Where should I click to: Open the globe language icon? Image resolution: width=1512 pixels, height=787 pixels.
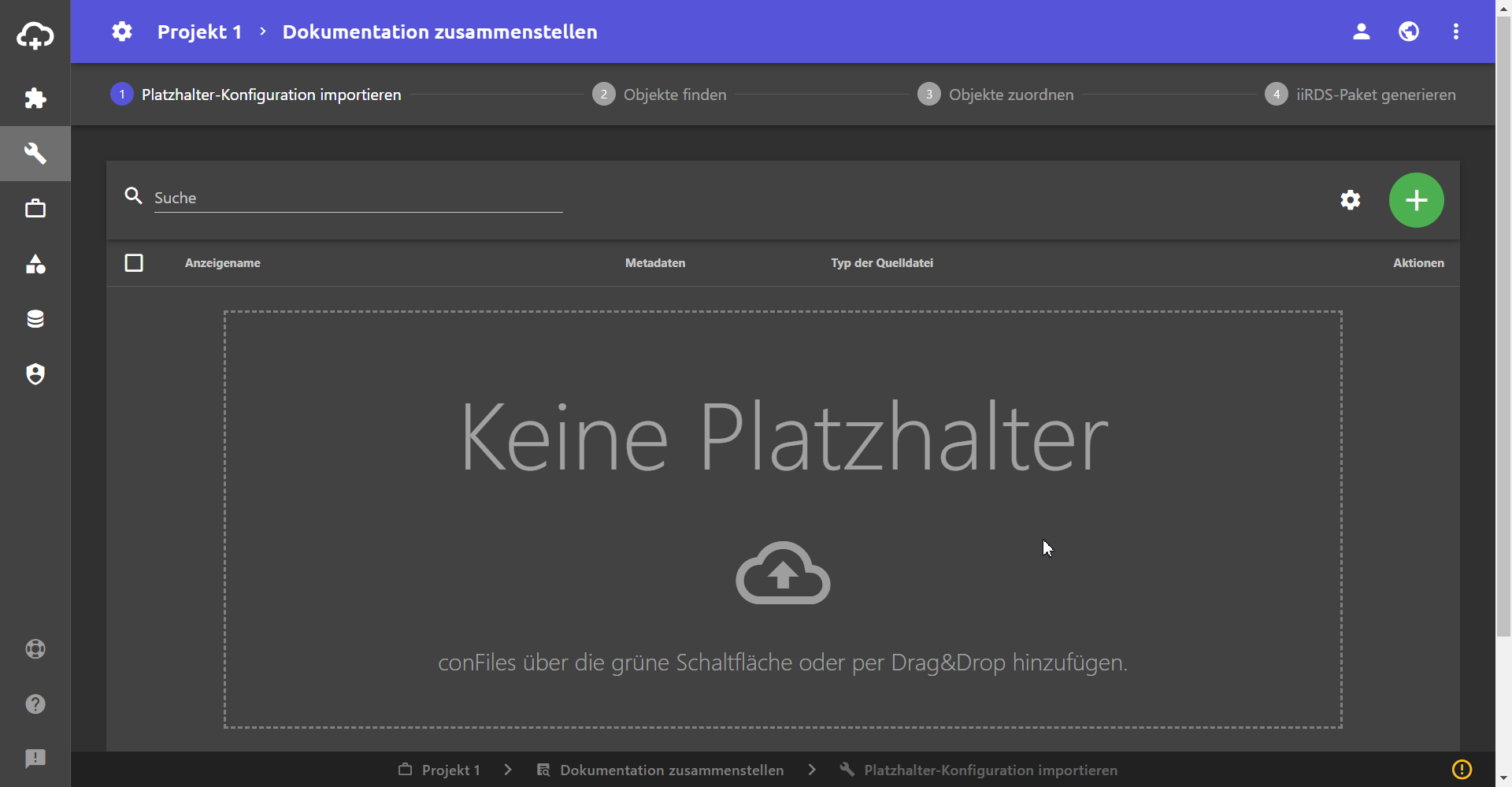click(x=1409, y=32)
